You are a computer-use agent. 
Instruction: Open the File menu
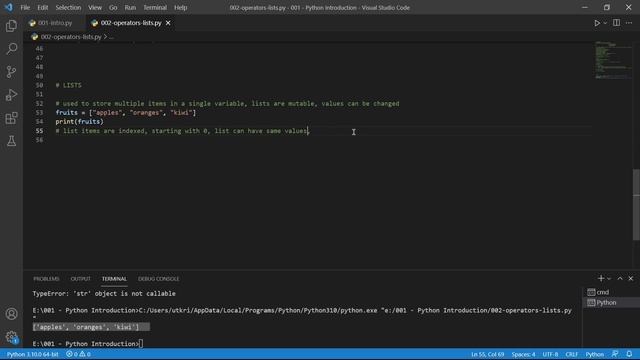pyautogui.click(x=25, y=7)
